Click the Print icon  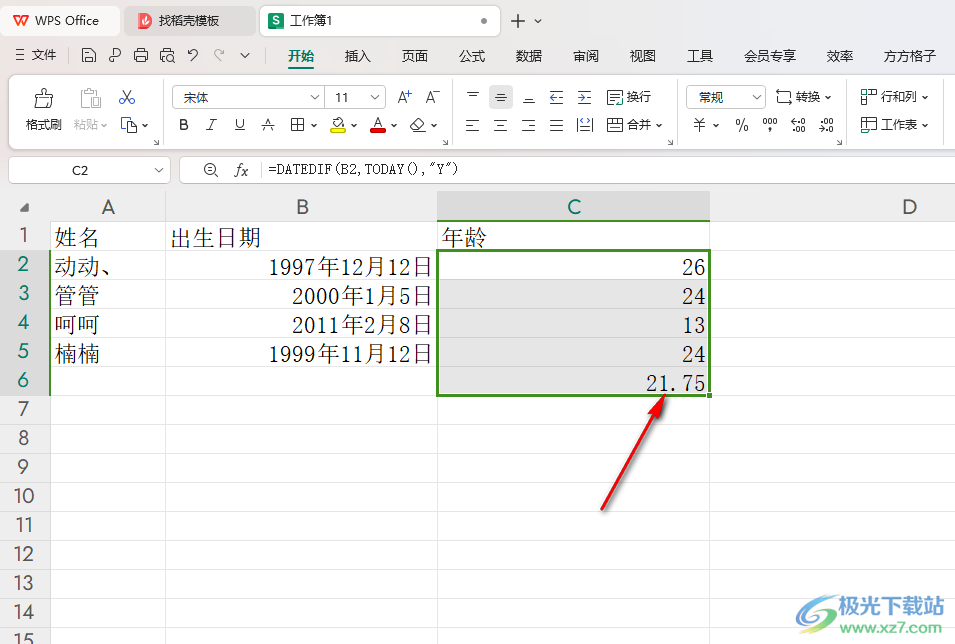(x=141, y=55)
